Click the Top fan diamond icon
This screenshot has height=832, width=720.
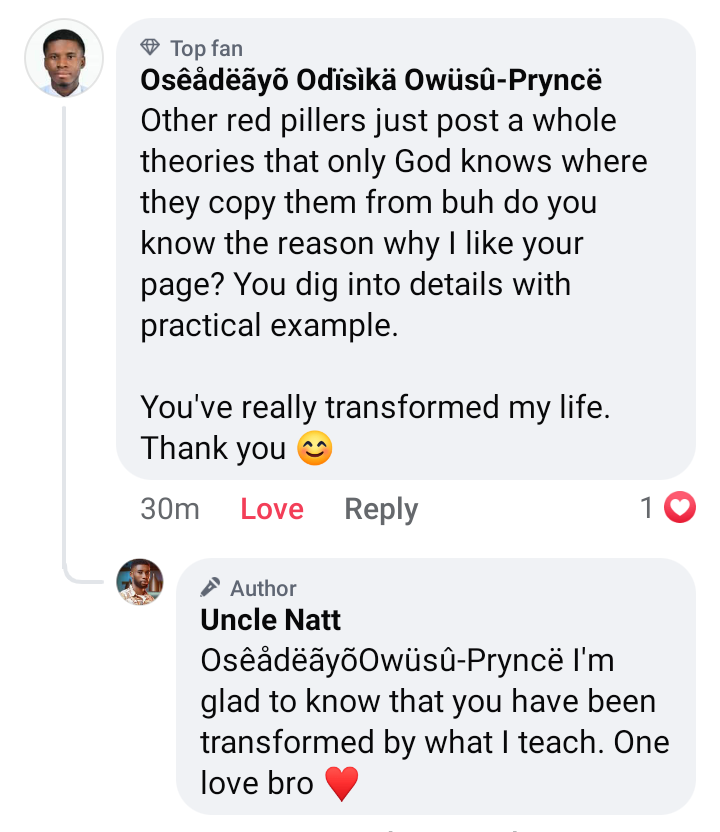point(151,48)
